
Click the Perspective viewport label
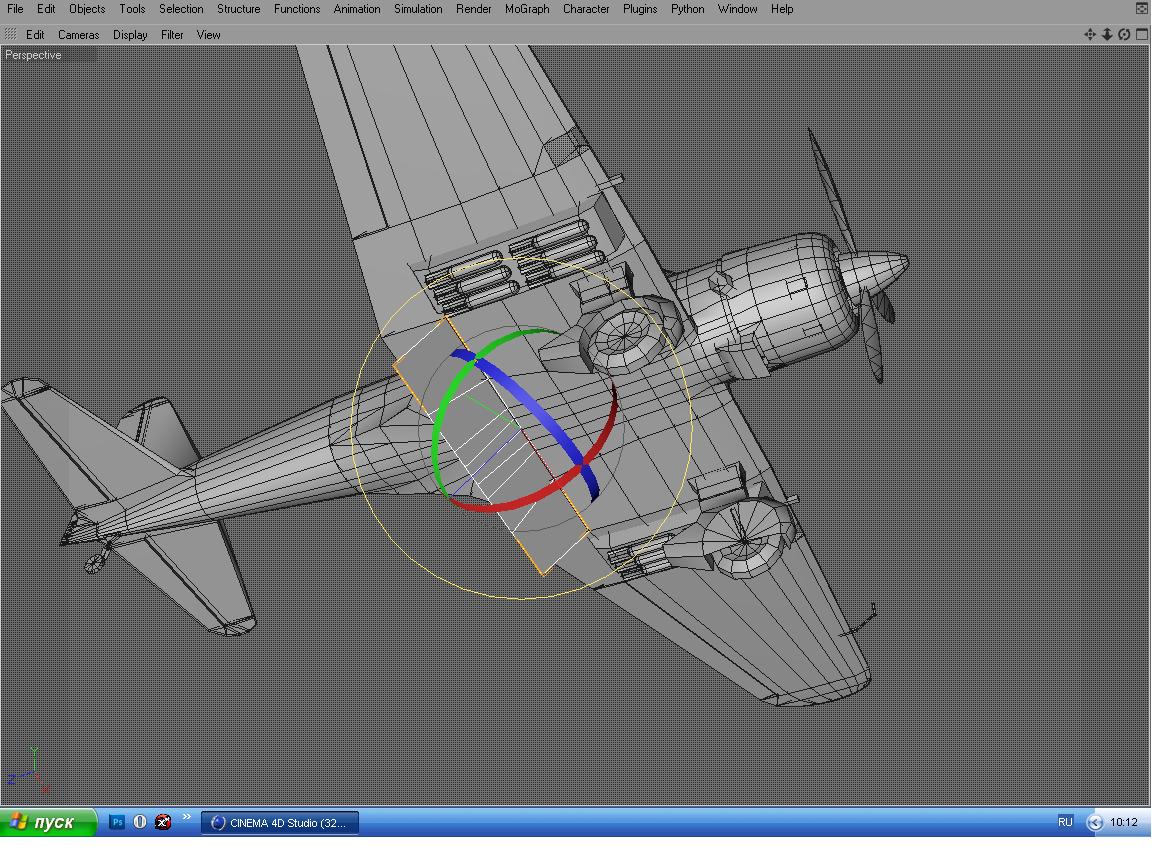click(x=33, y=55)
